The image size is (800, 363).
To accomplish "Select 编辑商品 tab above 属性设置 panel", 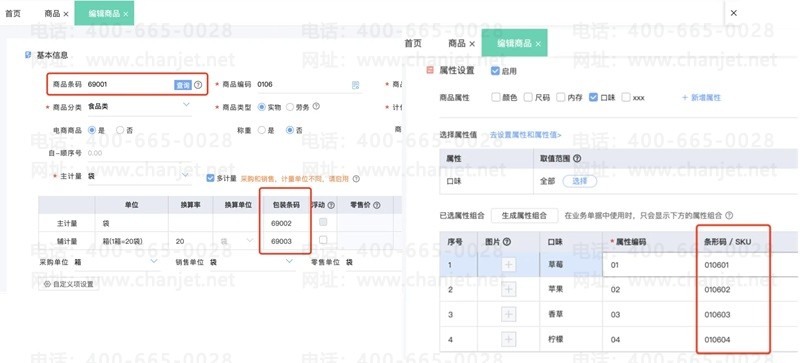I will pyautogui.click(x=514, y=43).
